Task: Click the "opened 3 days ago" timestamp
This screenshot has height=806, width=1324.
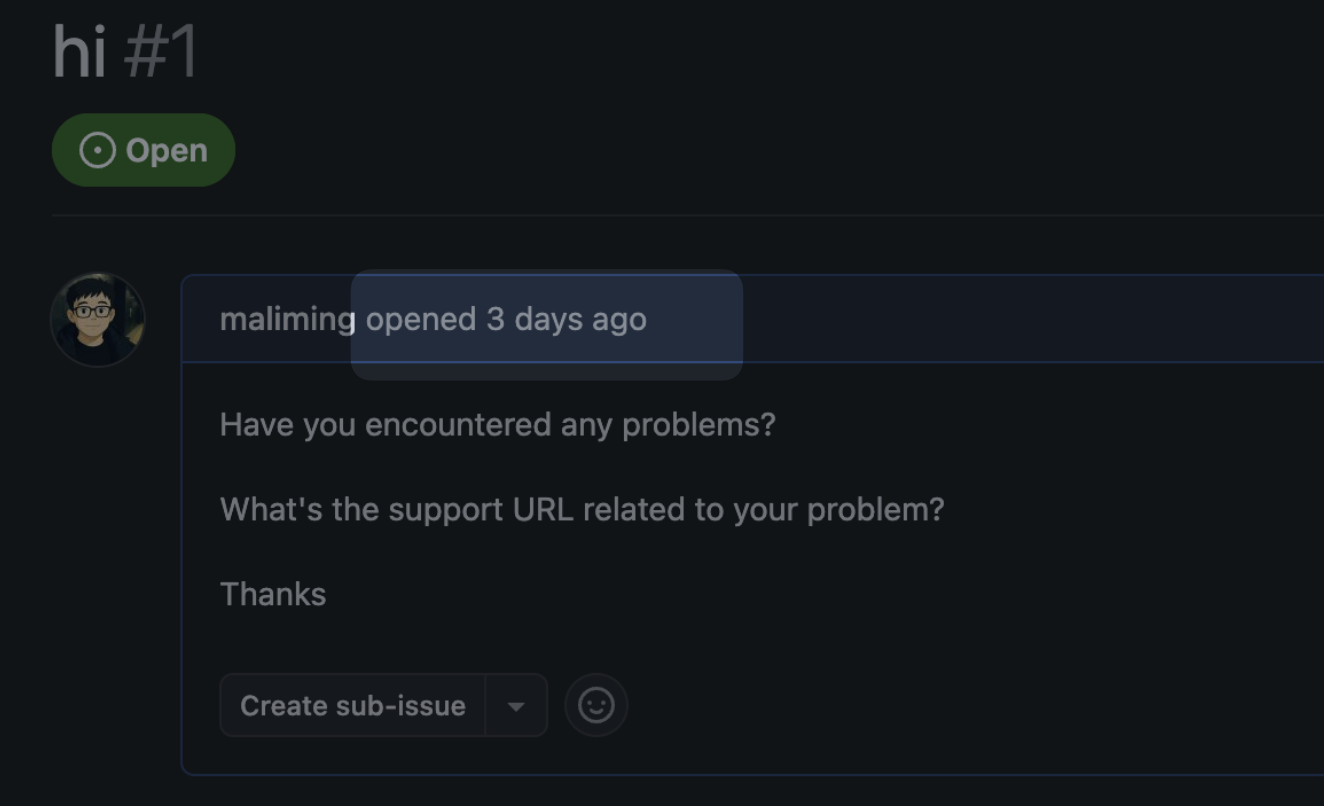Action: point(506,319)
